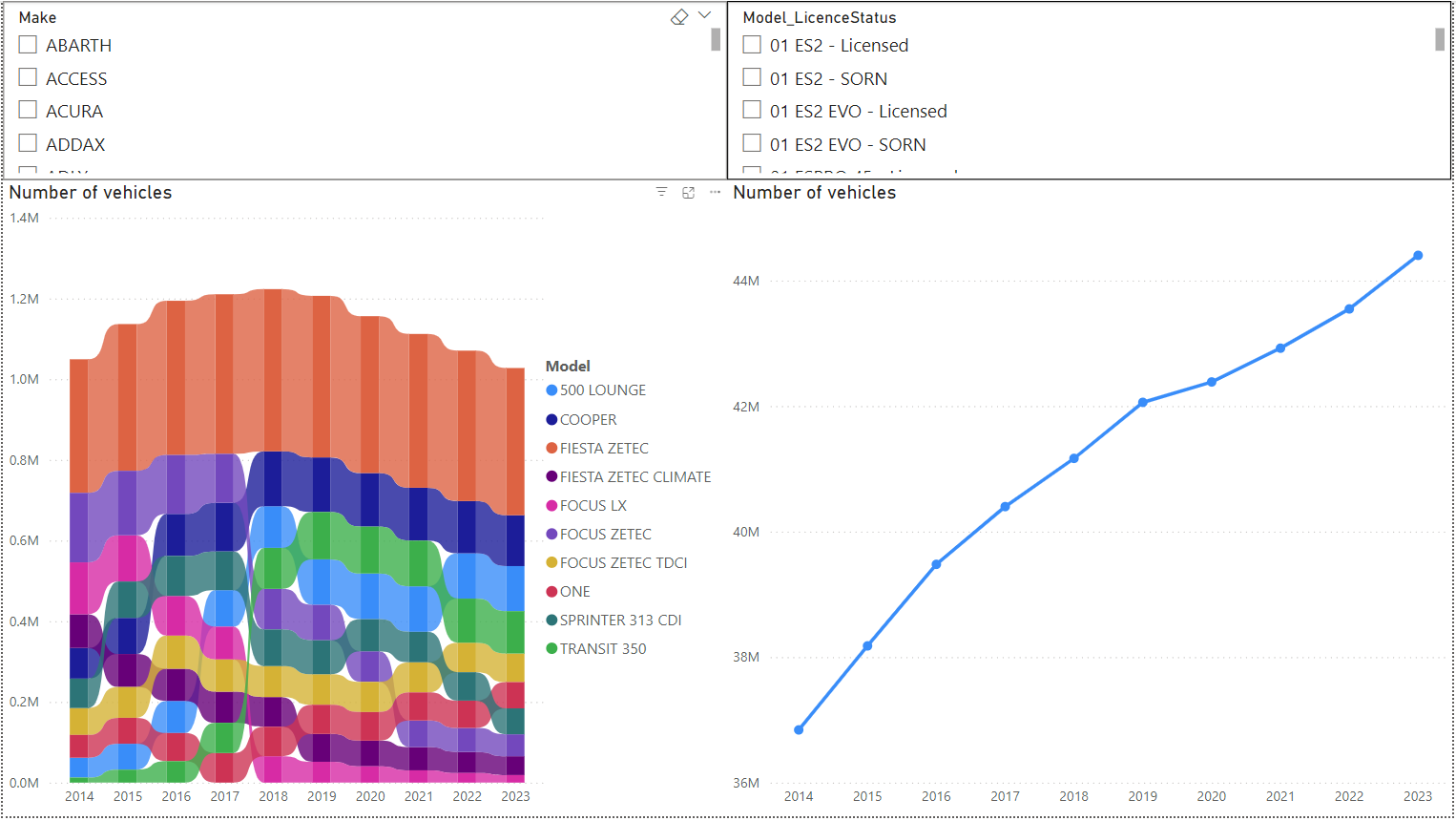Click the 2016 data point on the line chart
Image resolution: width=1456 pixels, height=821 pixels.
(x=936, y=564)
